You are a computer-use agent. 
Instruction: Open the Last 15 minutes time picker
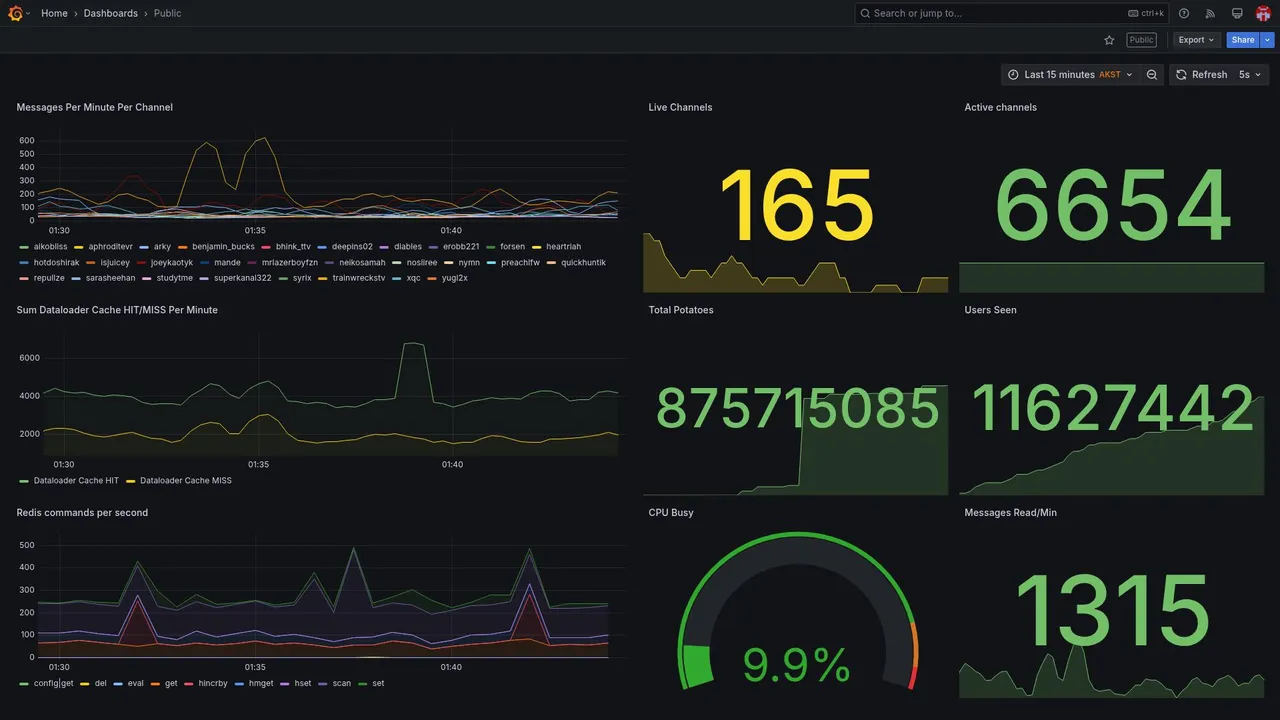pyautogui.click(x=1070, y=75)
